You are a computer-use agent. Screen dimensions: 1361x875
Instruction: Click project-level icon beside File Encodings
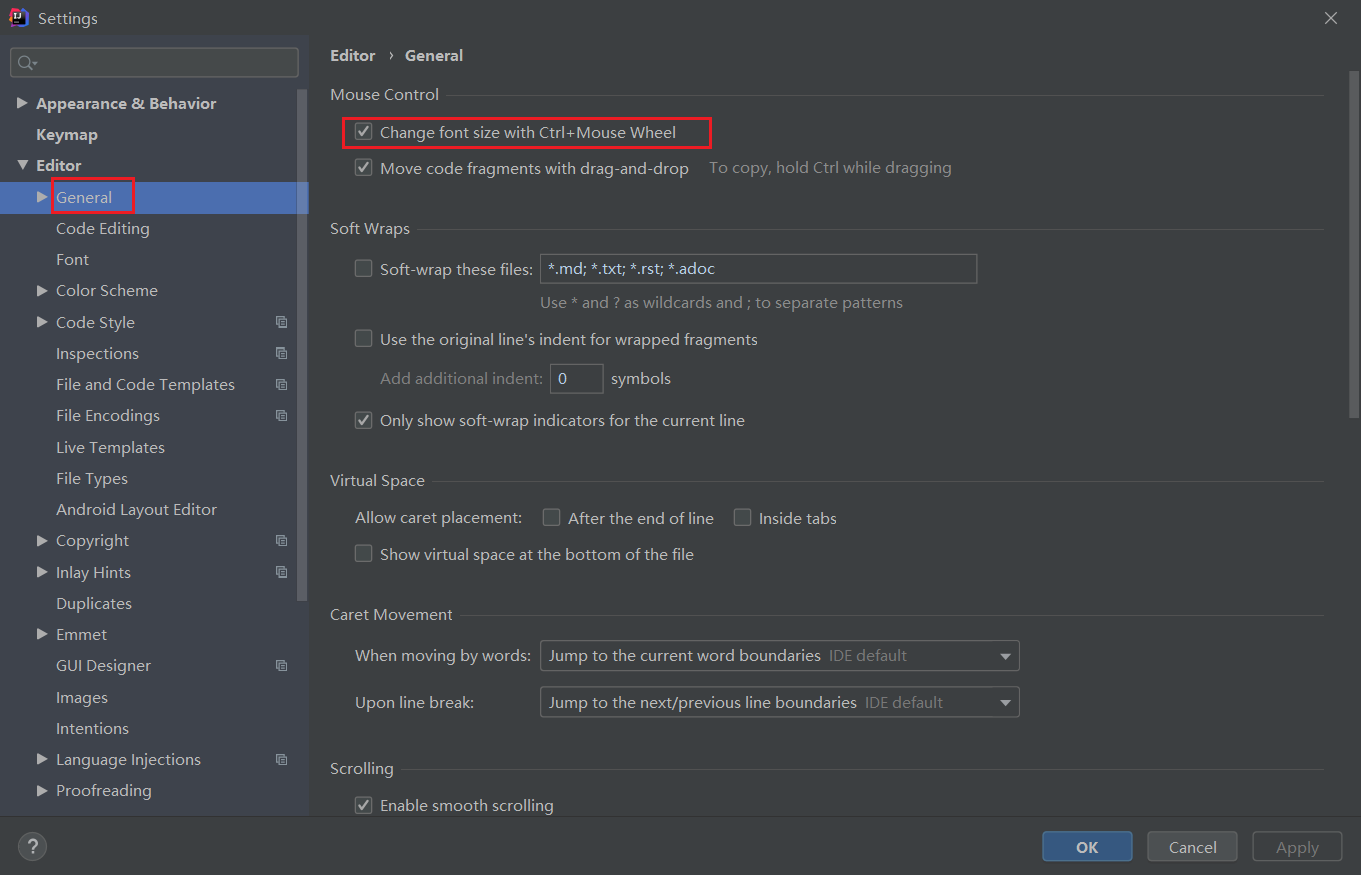point(281,415)
